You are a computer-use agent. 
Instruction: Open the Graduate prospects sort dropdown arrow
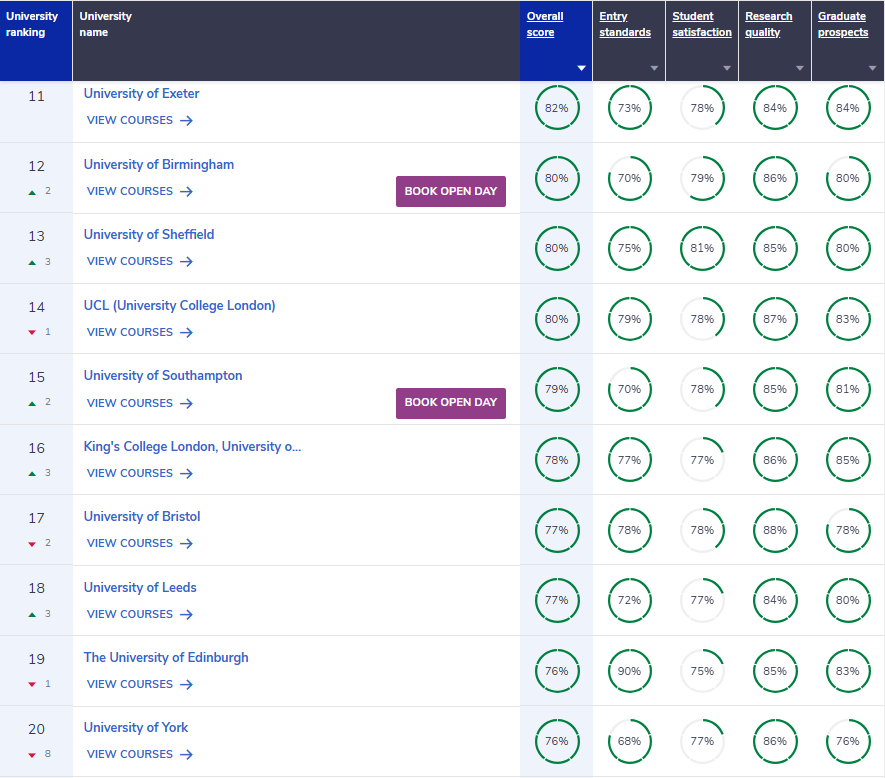coord(873,68)
